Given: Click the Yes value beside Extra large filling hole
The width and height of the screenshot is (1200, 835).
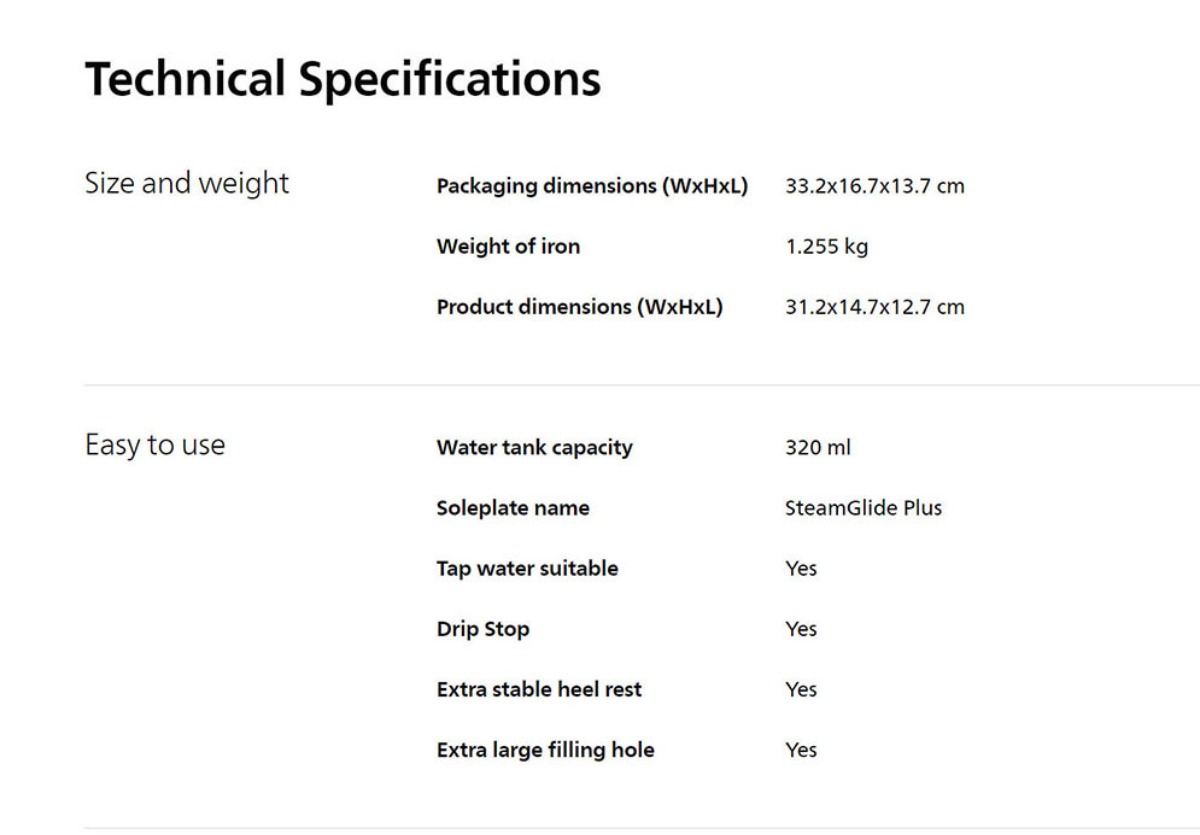Looking at the screenshot, I should pos(801,750).
